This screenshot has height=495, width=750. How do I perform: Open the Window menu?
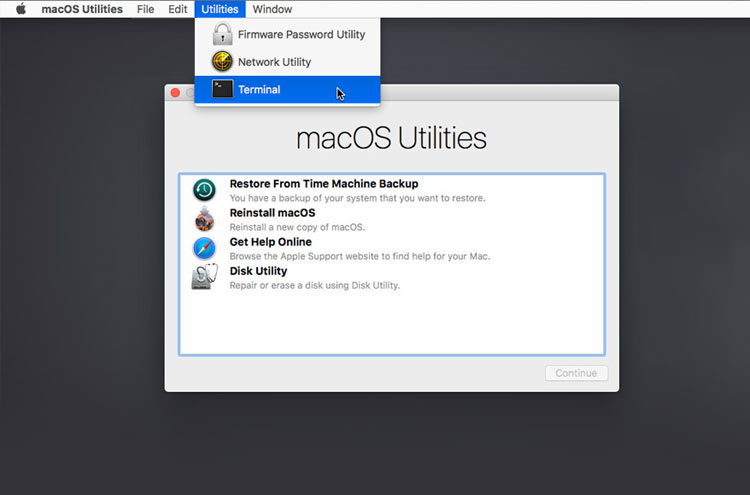272,9
